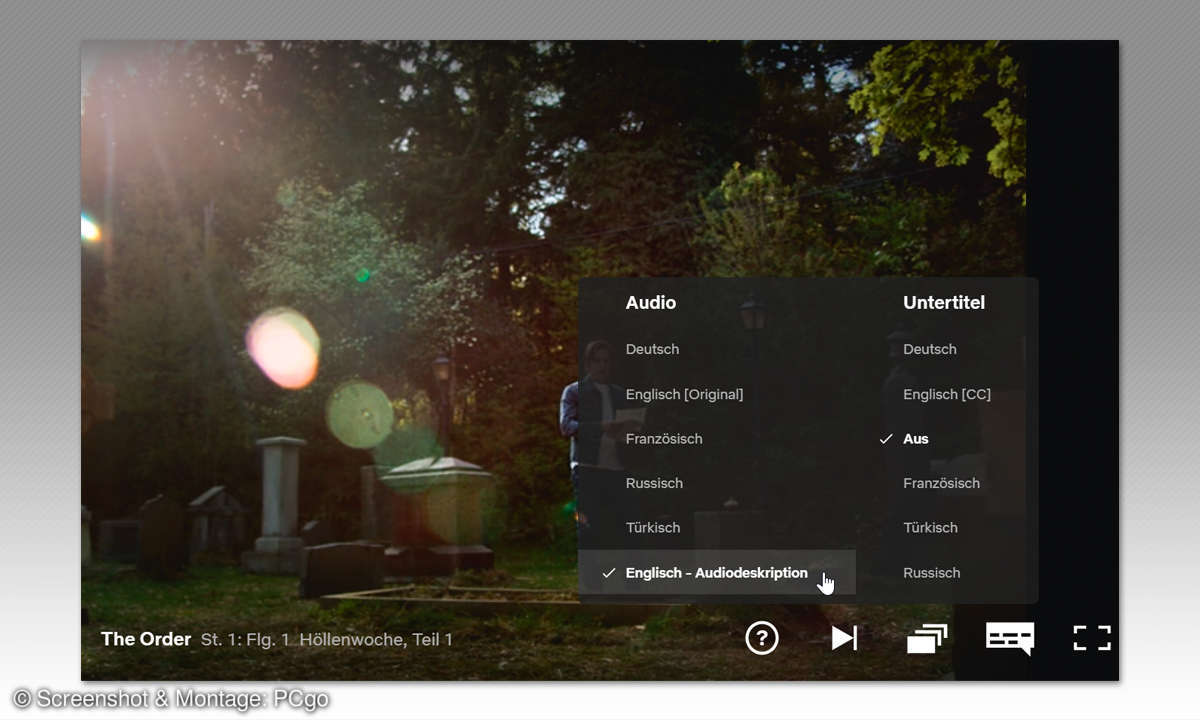This screenshot has width=1200, height=720.
Task: Enter fullscreen mode
Action: pos(1092,638)
